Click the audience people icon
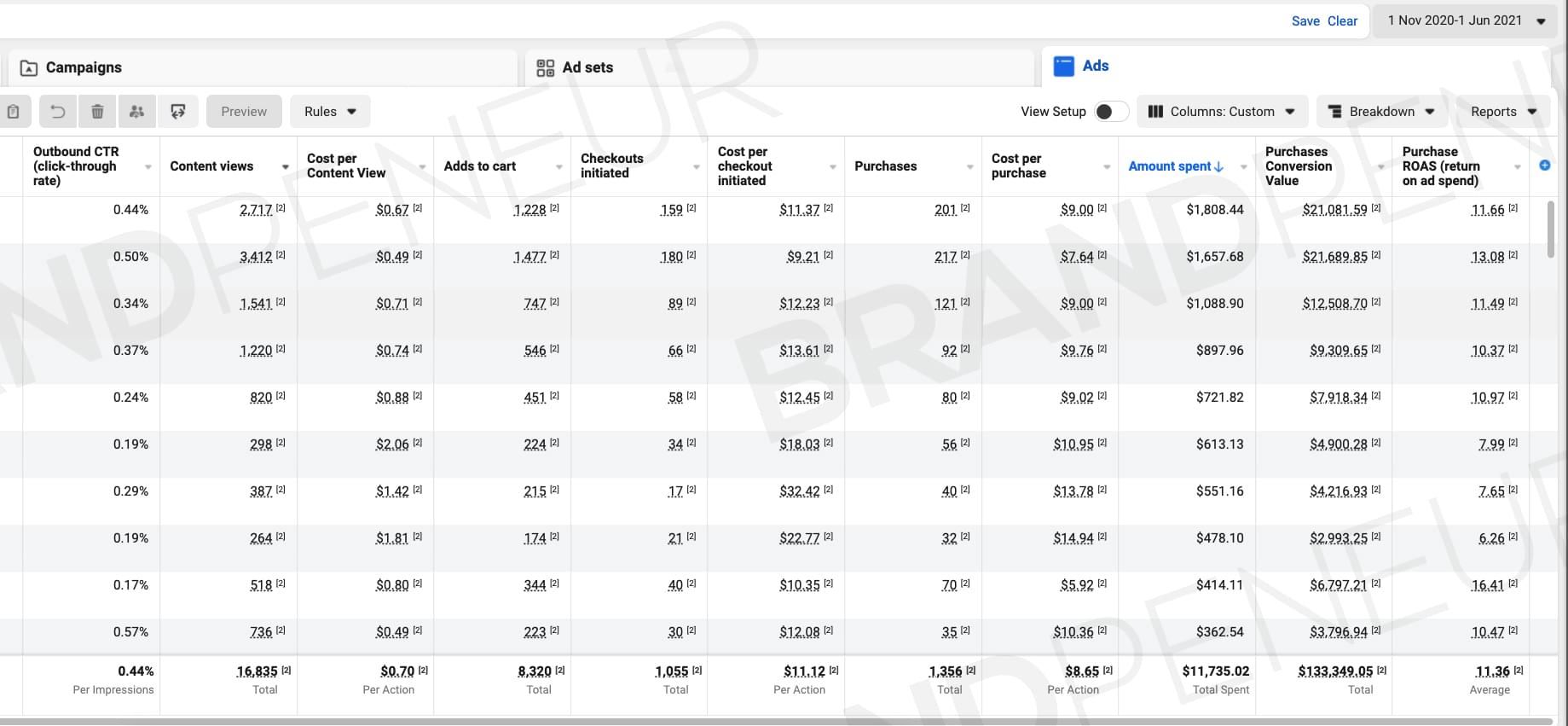Screen dimensions: 1568x726 tap(137, 112)
